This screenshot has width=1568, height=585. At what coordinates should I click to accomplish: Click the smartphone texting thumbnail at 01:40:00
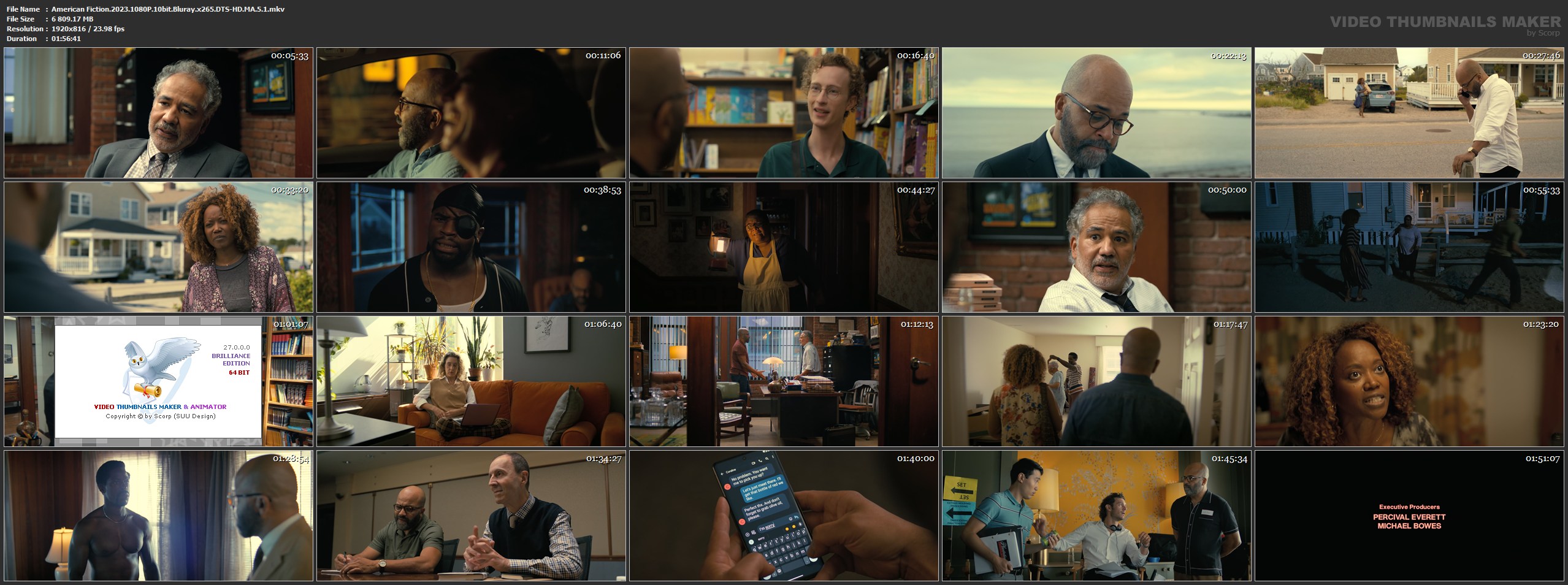click(784, 516)
